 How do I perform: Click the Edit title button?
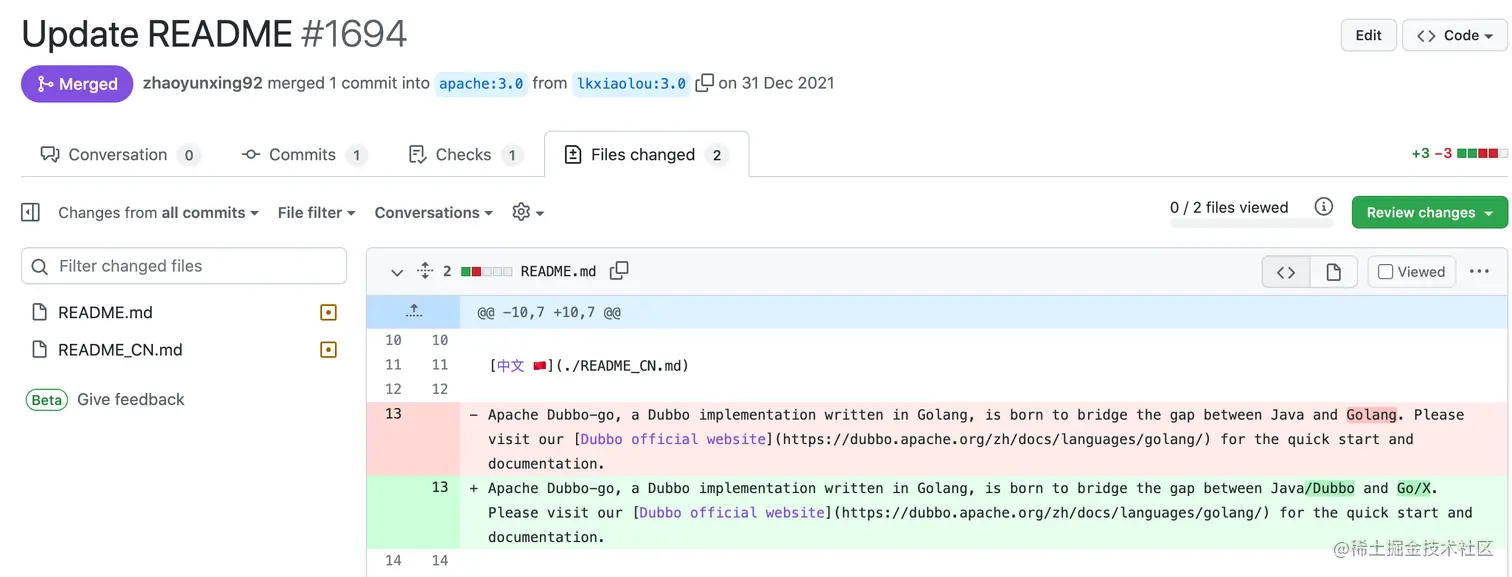tap(1368, 35)
